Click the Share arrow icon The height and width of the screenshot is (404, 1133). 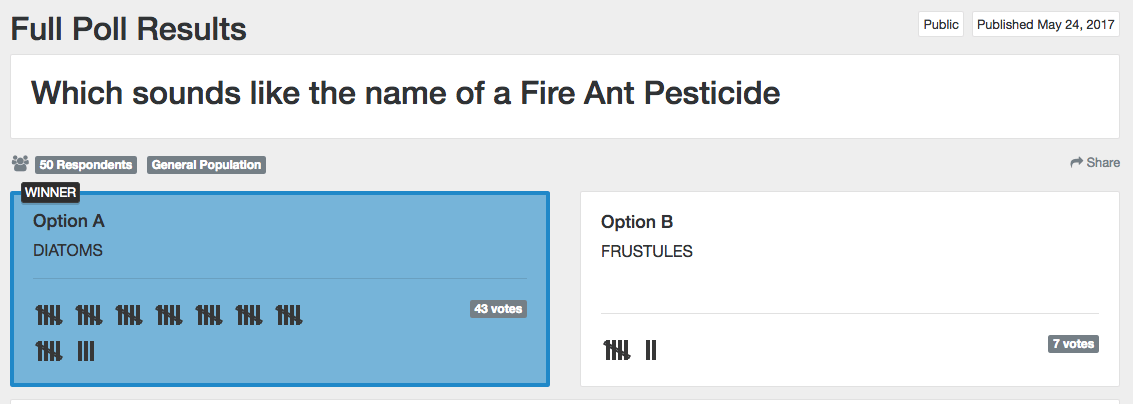(x=1077, y=162)
